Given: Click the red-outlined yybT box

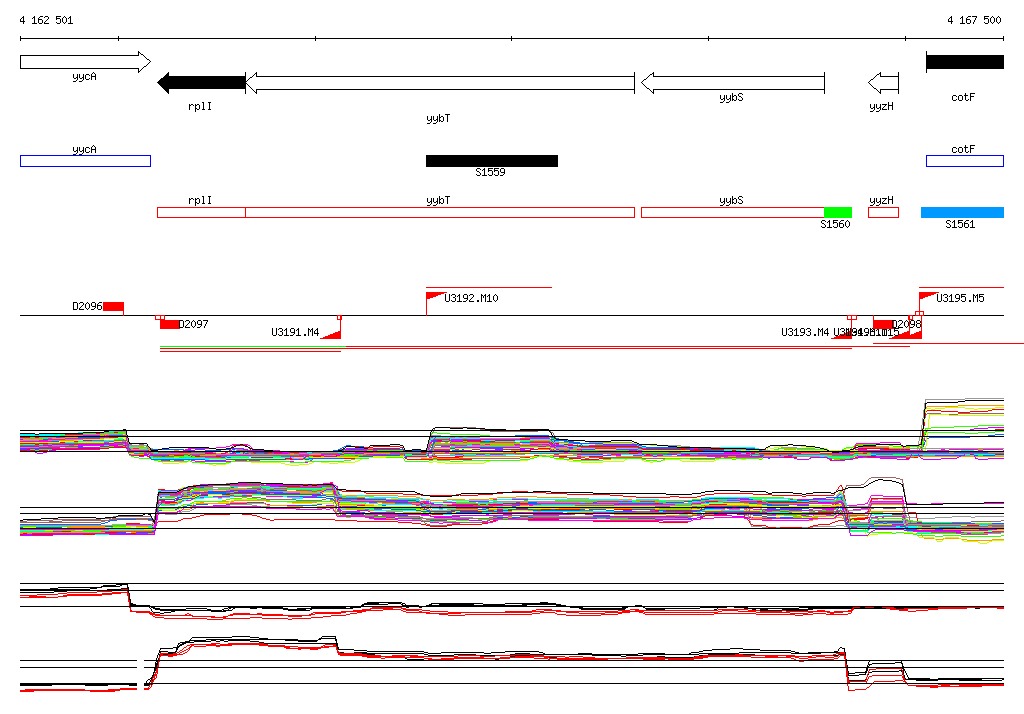Looking at the screenshot, I should click(440, 212).
